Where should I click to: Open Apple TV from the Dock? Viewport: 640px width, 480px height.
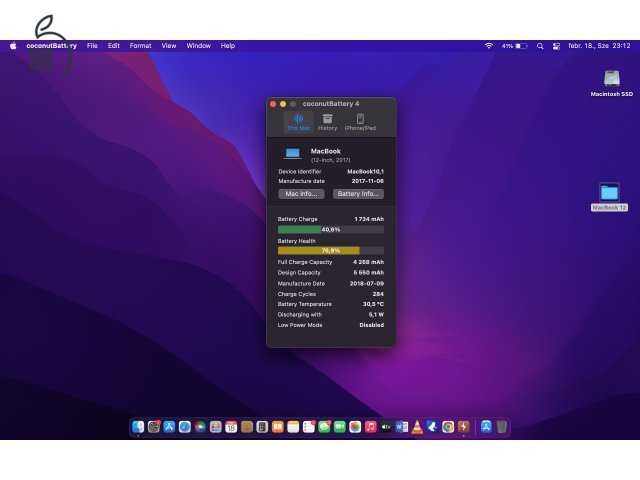coord(386,427)
